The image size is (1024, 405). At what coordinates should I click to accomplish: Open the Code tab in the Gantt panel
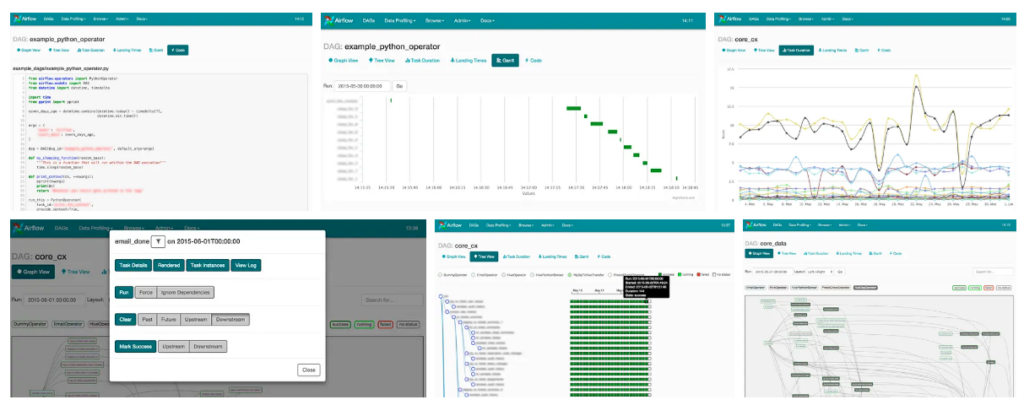point(534,60)
